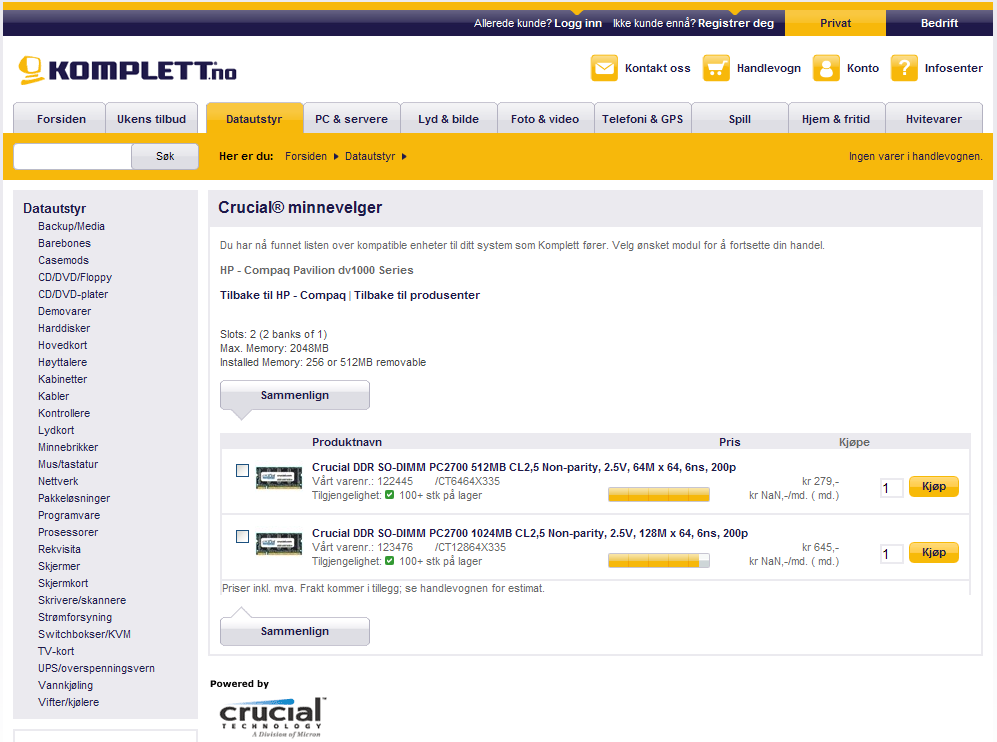
Task: Click the quantity field for the 1024MB module
Action: [891, 554]
